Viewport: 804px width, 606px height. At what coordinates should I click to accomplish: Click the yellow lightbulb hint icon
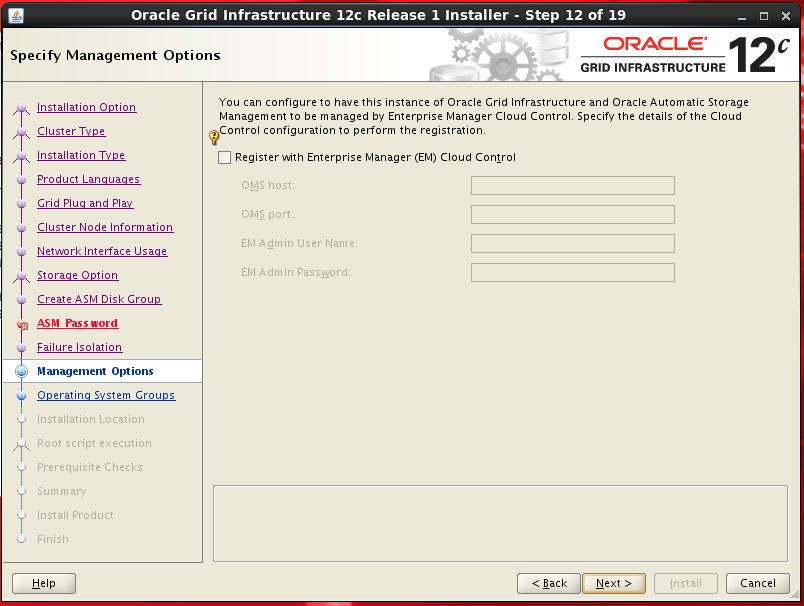[x=214, y=137]
